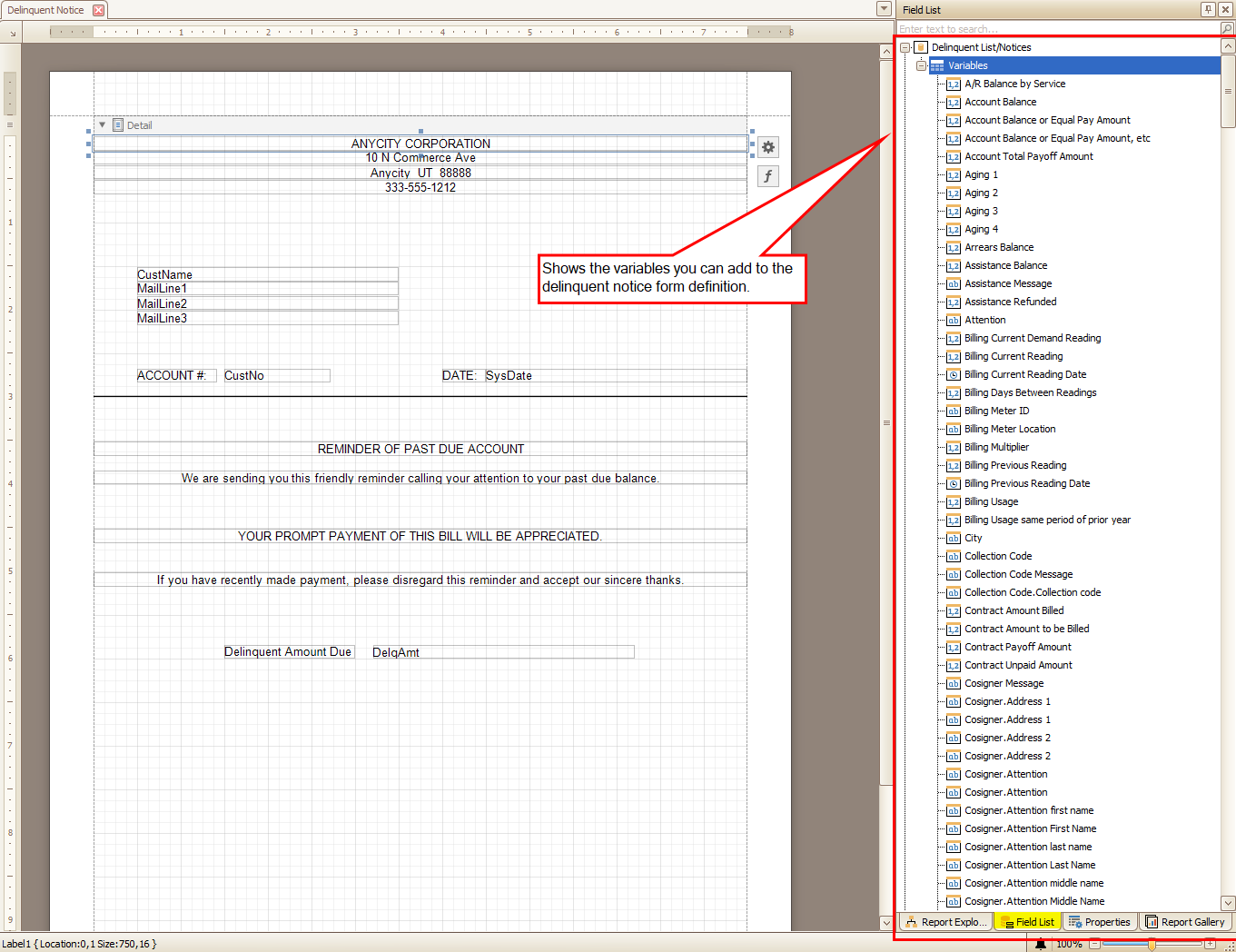This screenshot has height=952, width=1236.
Task: Select the Account Balance variable
Action: pyautogui.click(x=1000, y=102)
